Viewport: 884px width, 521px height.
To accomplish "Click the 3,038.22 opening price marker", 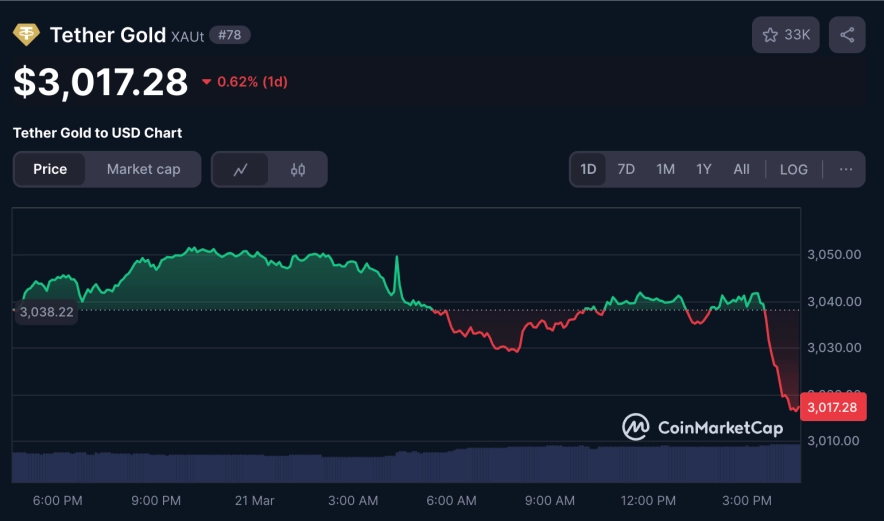I will click(x=45, y=312).
